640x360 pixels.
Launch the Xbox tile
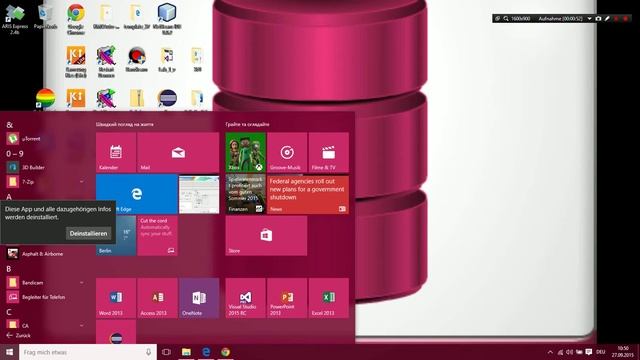click(x=246, y=152)
